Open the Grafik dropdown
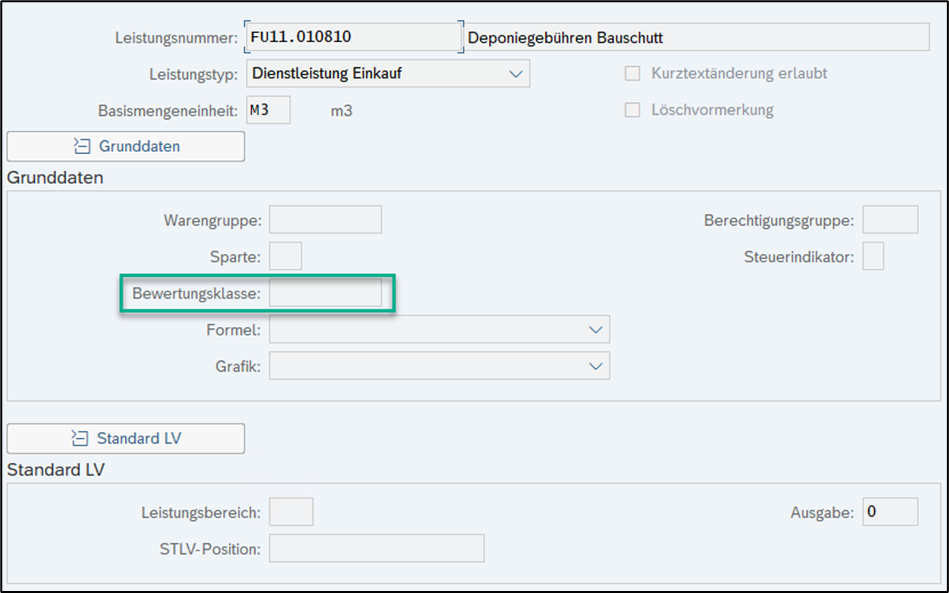The width and height of the screenshot is (949, 593). 595,367
